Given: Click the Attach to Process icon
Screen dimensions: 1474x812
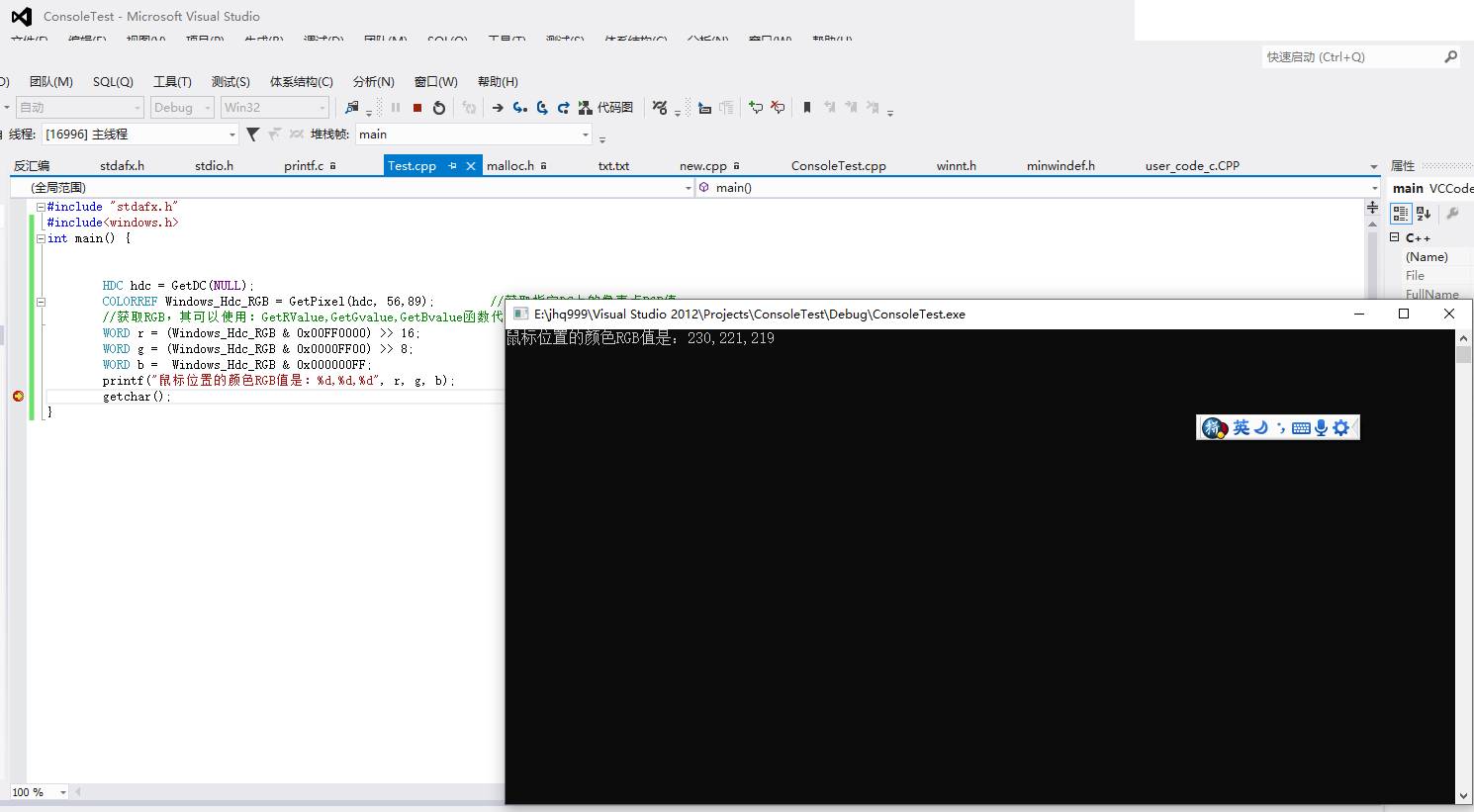Looking at the screenshot, I should pos(351,108).
